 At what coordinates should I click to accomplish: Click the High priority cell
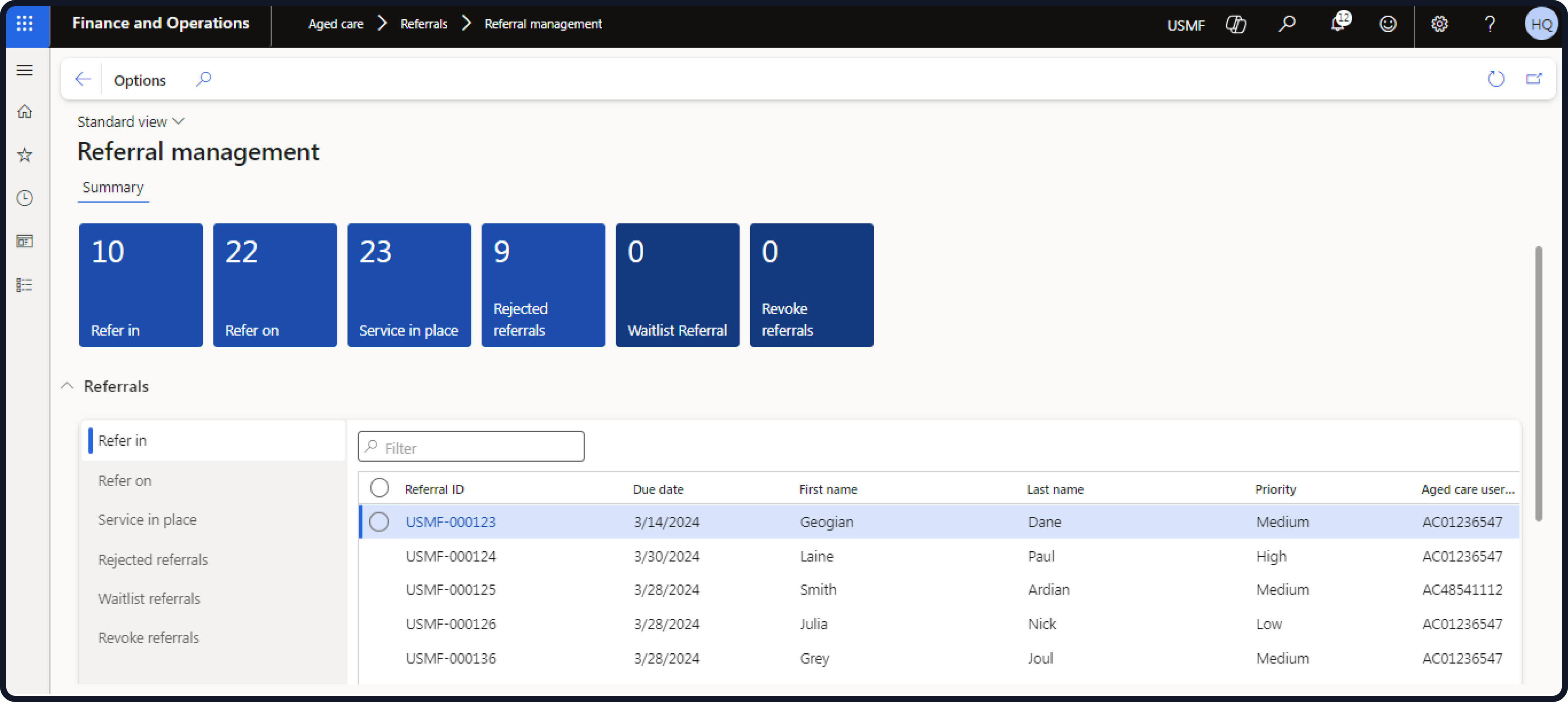[x=1271, y=556]
